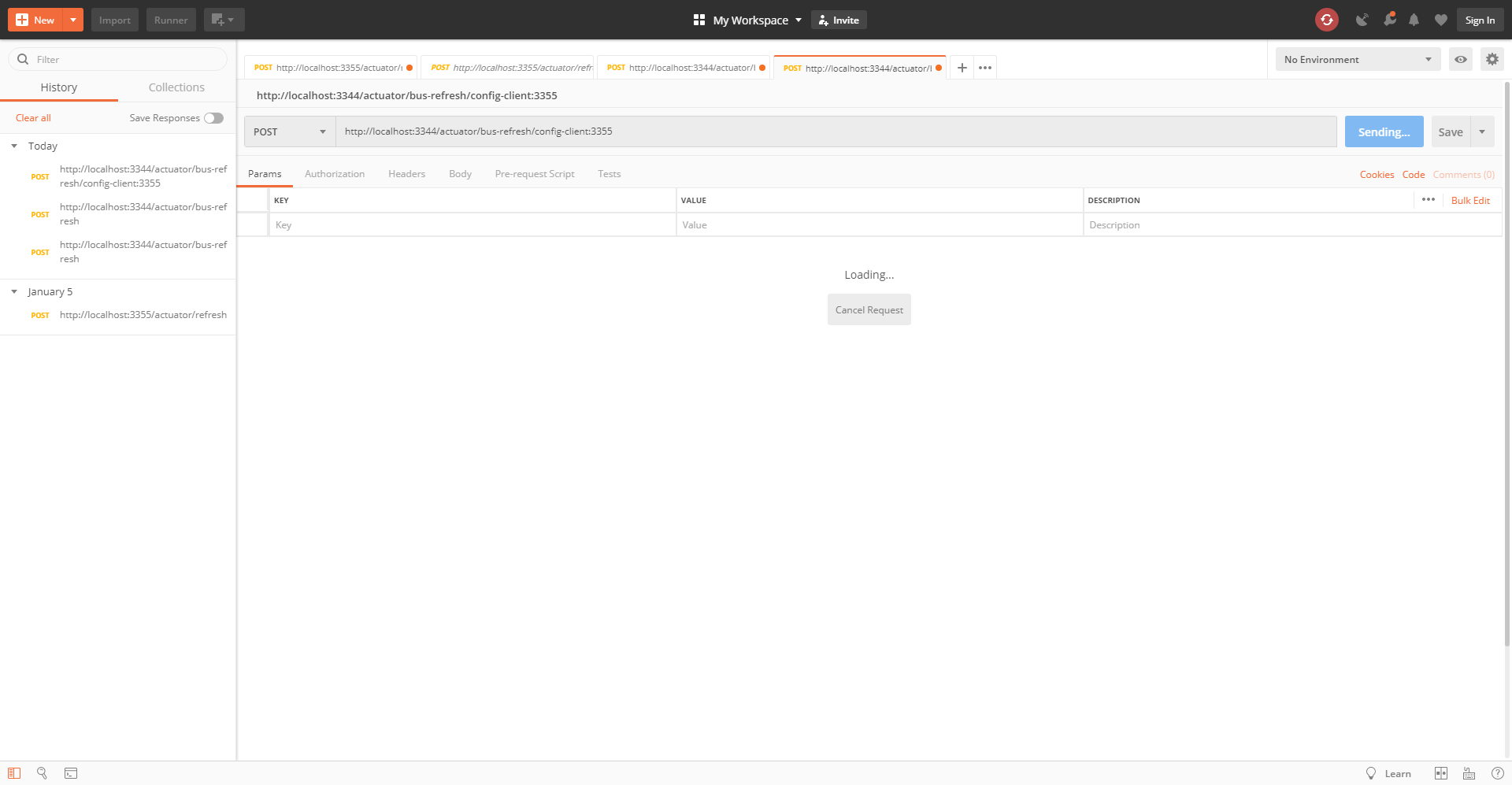
Task: Toggle the sidebar icon in the status bar
Action: pos(14,773)
